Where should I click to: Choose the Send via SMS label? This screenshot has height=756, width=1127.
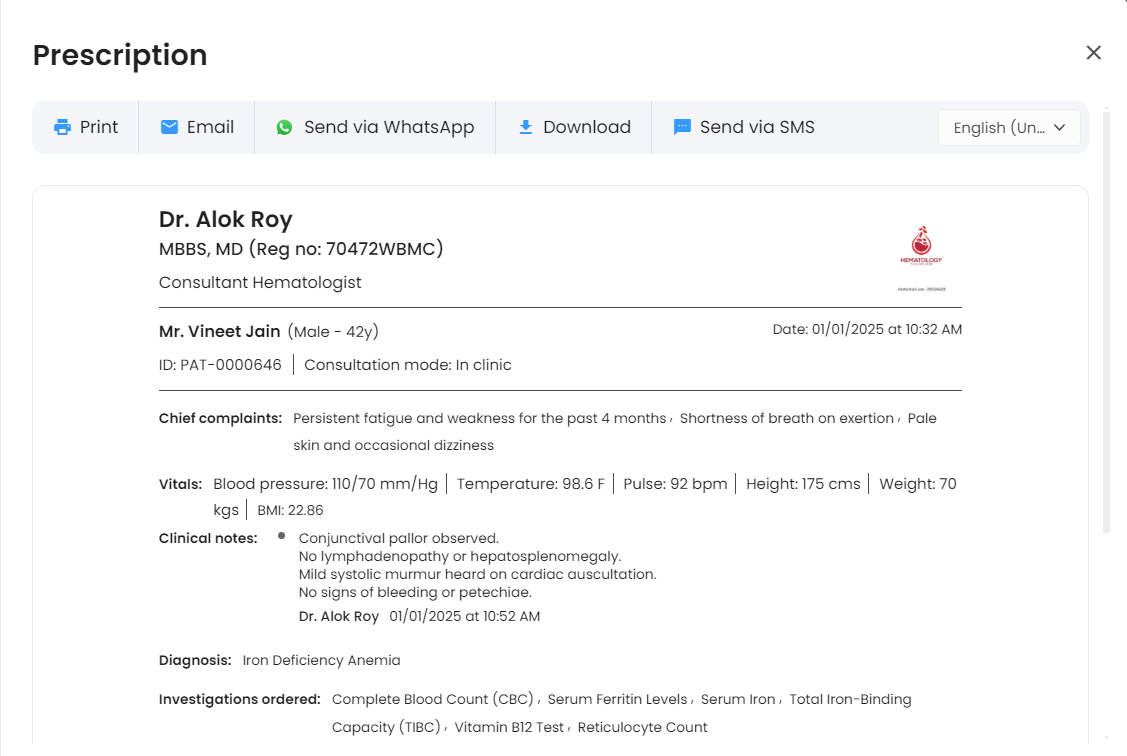757,127
